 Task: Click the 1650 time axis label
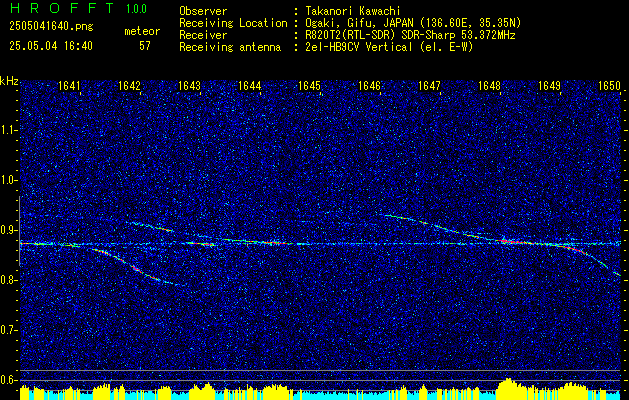point(609,86)
